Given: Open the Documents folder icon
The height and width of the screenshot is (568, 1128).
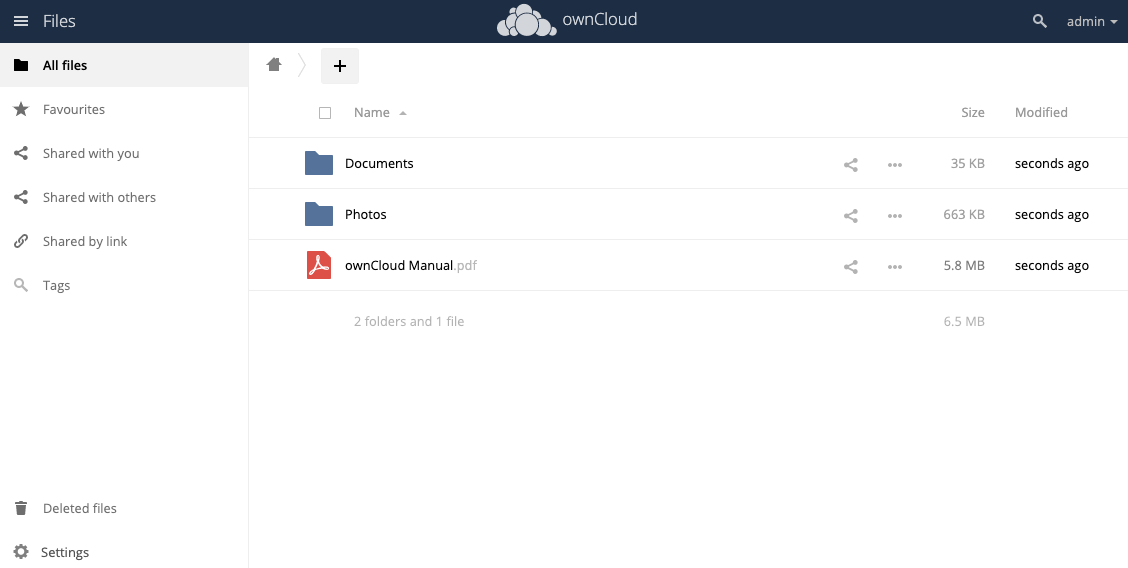Looking at the screenshot, I should pyautogui.click(x=319, y=163).
